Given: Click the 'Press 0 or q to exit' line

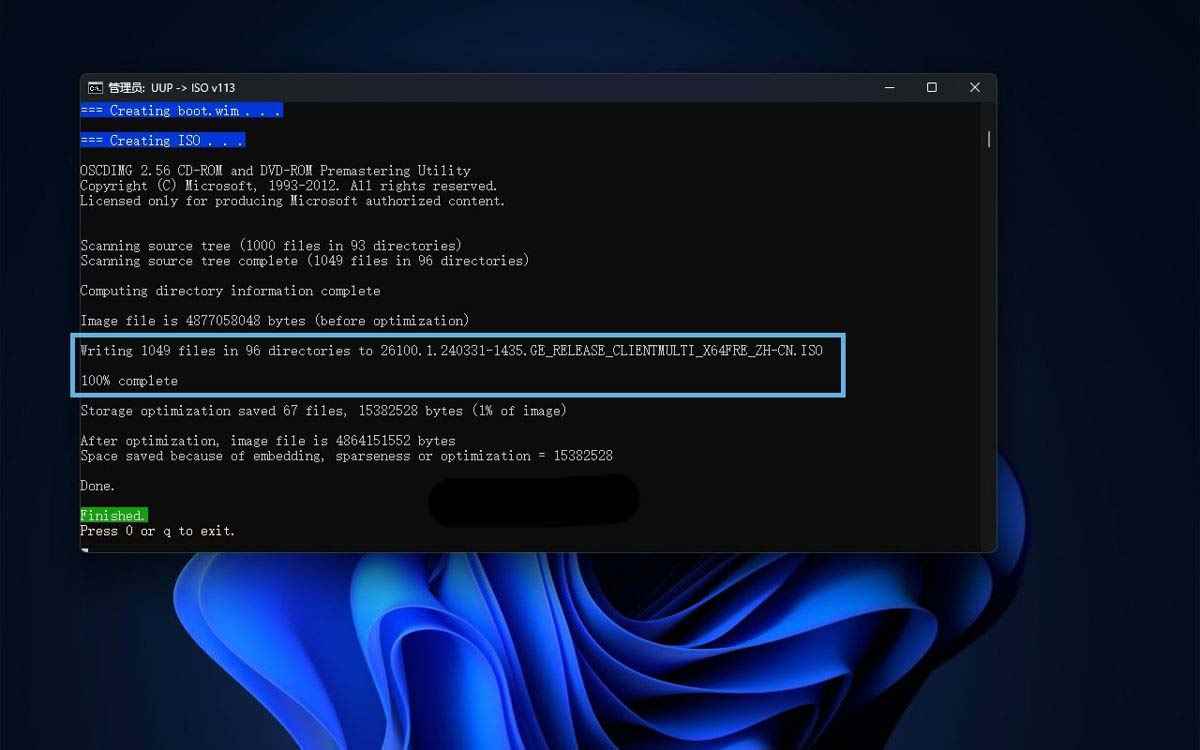Looking at the screenshot, I should (156, 530).
